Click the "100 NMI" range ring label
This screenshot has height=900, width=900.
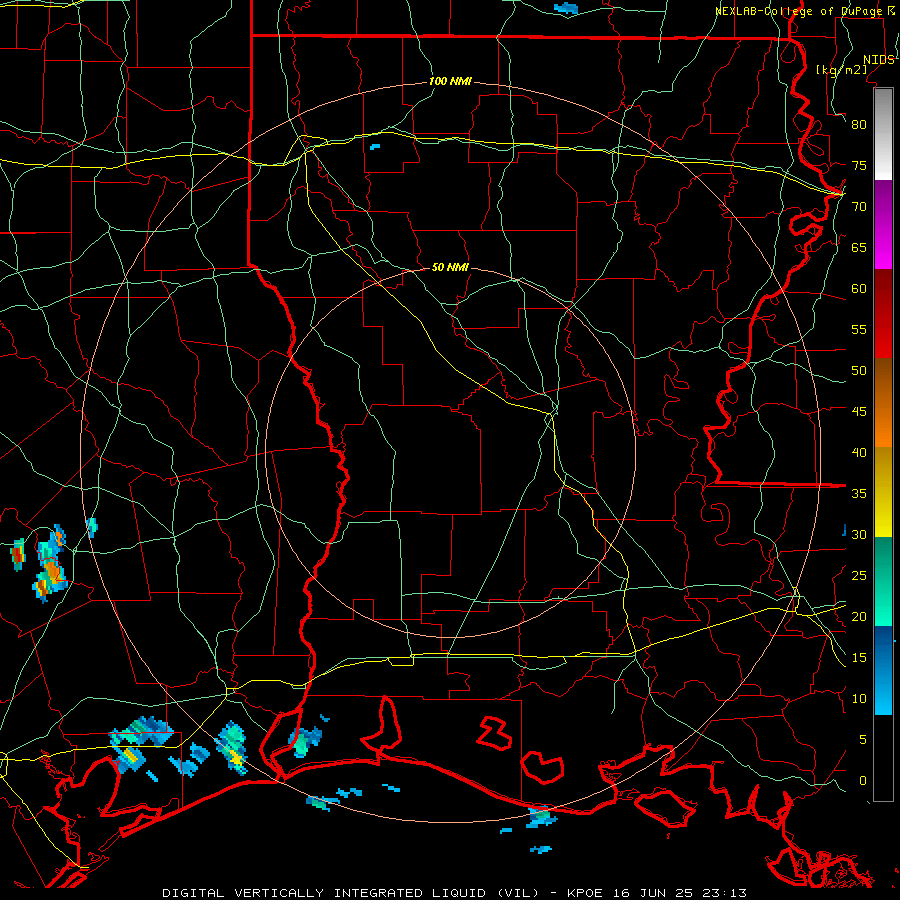(x=450, y=82)
